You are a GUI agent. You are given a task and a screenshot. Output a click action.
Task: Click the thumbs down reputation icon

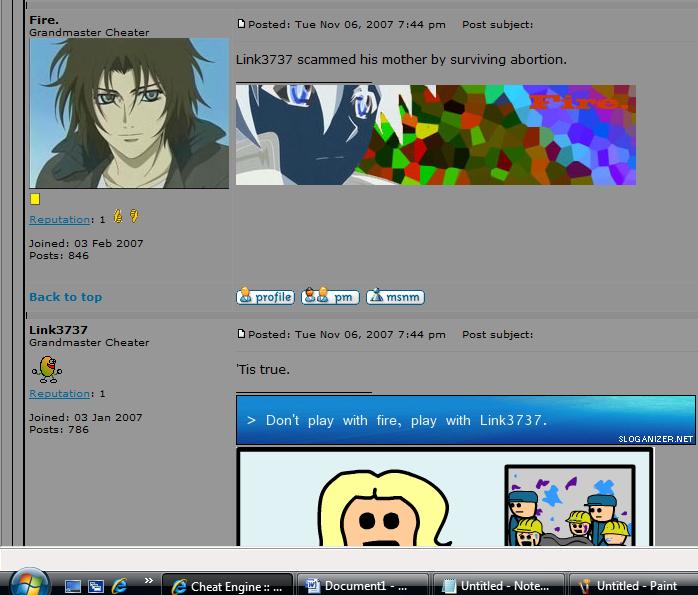click(x=134, y=216)
